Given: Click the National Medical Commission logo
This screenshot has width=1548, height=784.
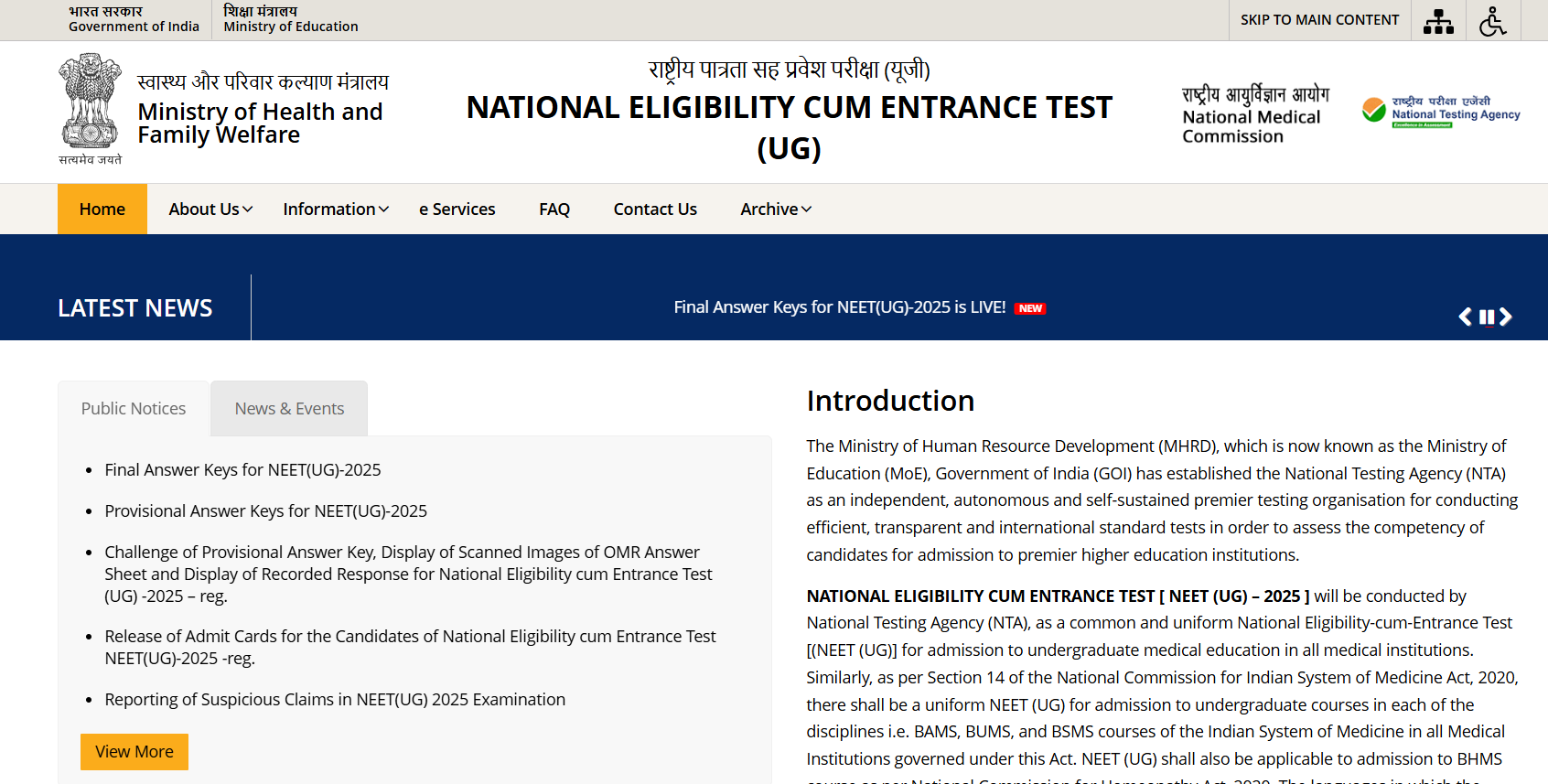Looking at the screenshot, I should (1255, 114).
